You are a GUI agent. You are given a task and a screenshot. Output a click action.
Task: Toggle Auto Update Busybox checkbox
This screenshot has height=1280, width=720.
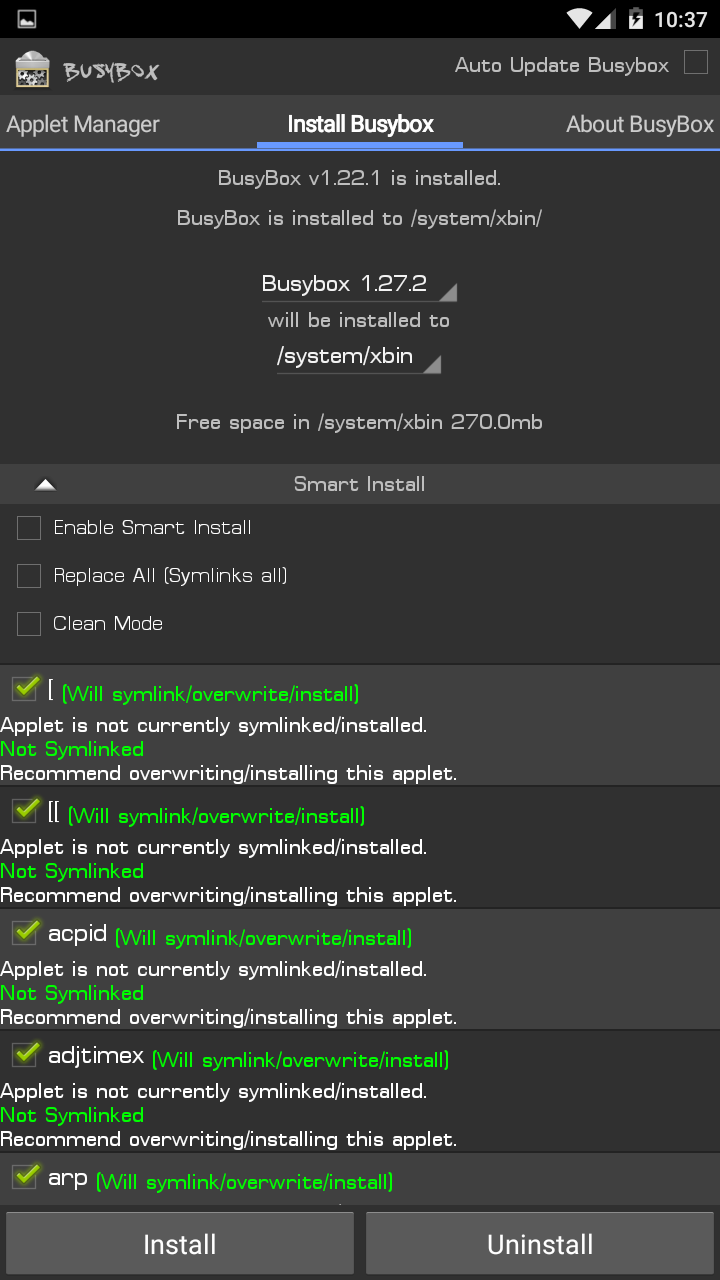coord(695,63)
